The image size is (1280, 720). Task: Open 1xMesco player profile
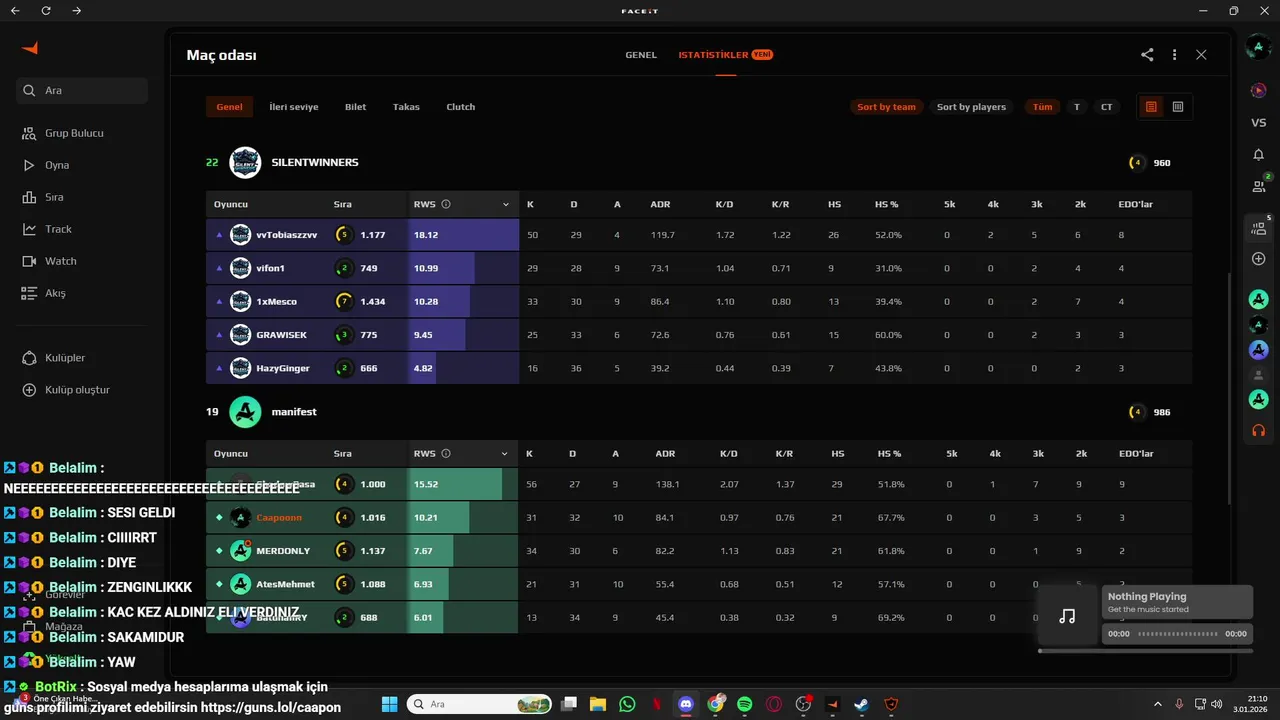(x=276, y=301)
